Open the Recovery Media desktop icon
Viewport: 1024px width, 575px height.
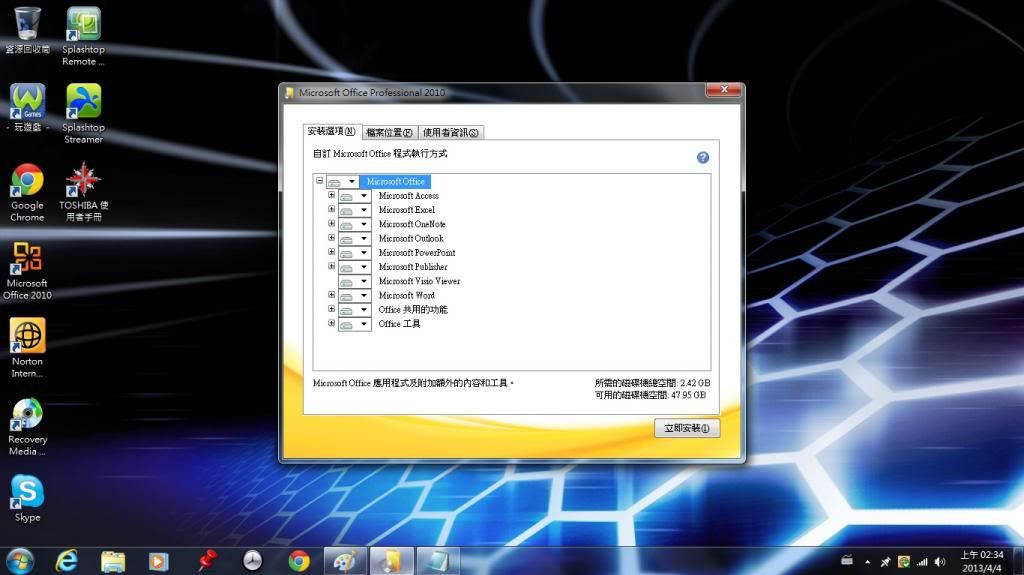pos(27,427)
